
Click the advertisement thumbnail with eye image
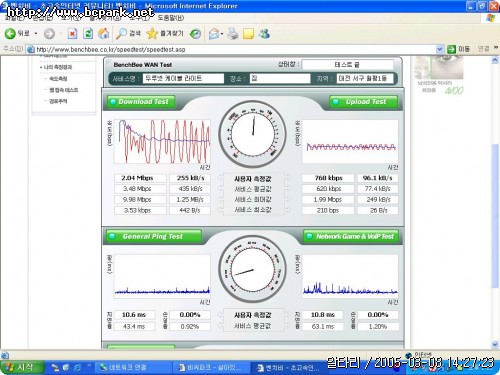tap(439, 67)
